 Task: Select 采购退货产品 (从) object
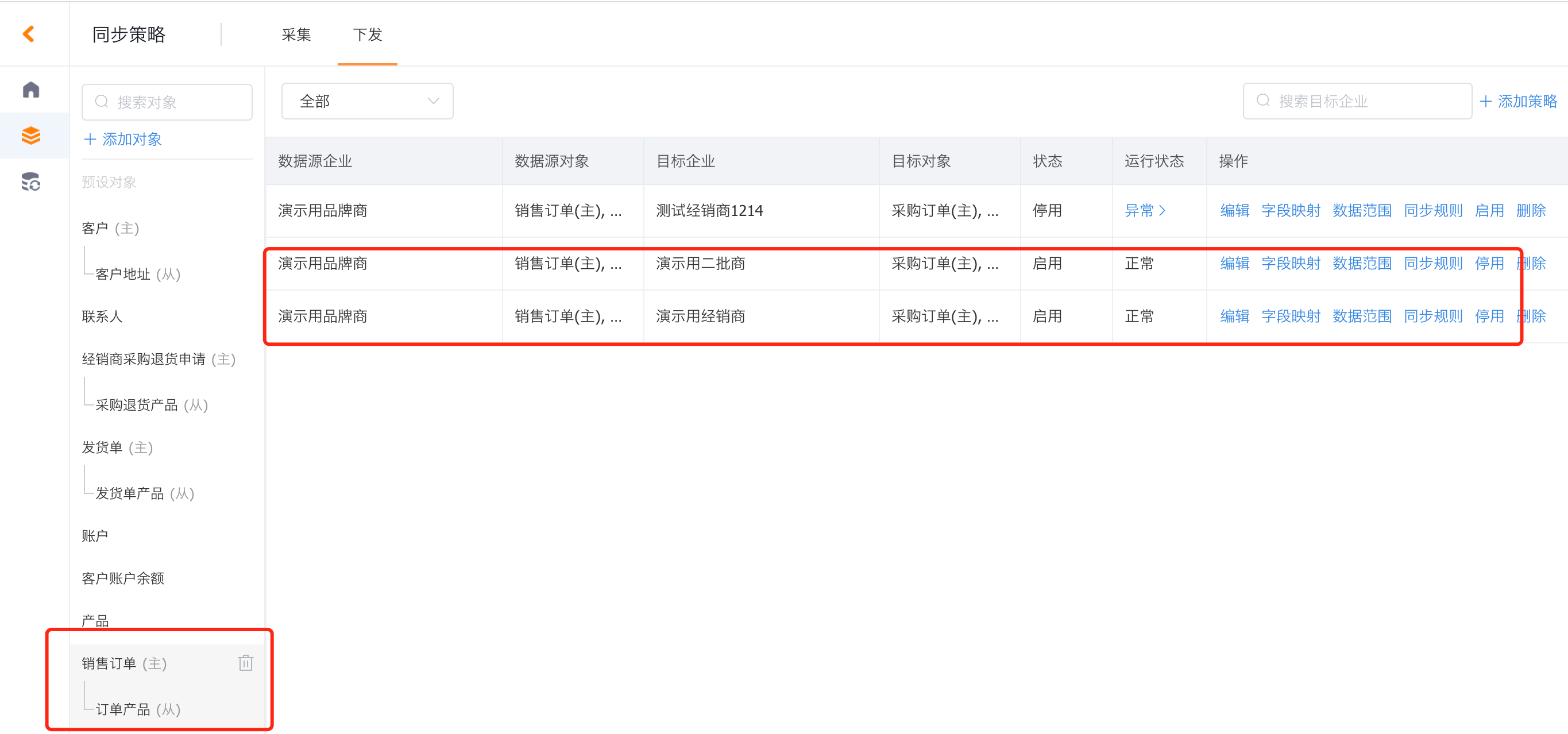[152, 405]
